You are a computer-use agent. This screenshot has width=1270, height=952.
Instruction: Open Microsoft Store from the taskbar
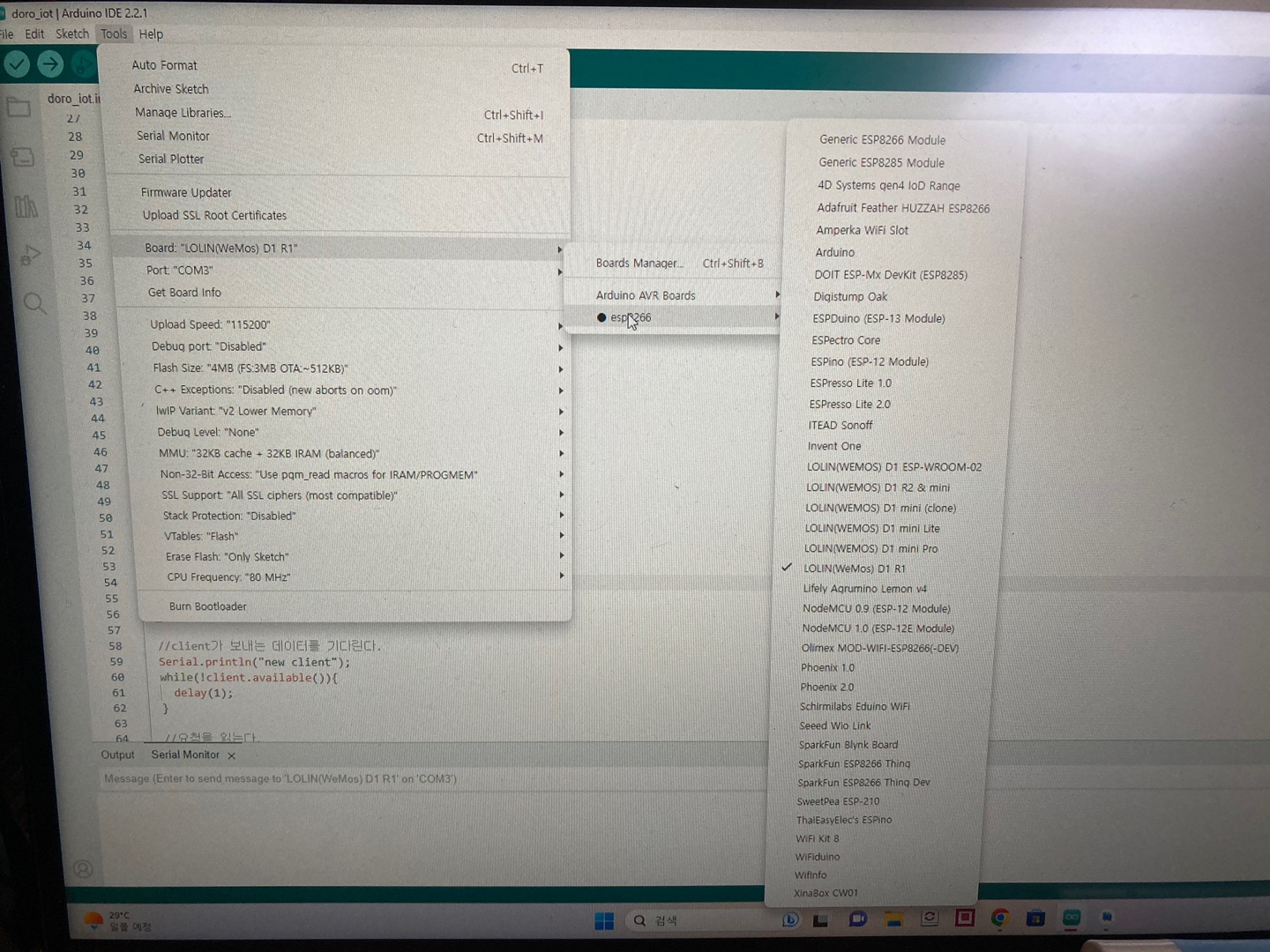click(1035, 919)
